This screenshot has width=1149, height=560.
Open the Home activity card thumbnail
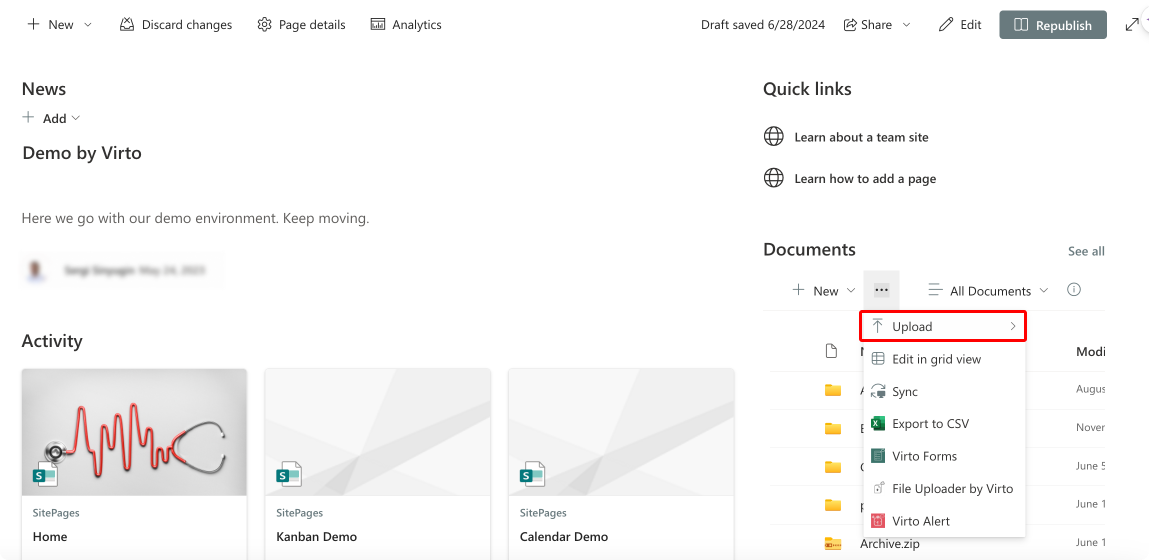click(x=134, y=432)
